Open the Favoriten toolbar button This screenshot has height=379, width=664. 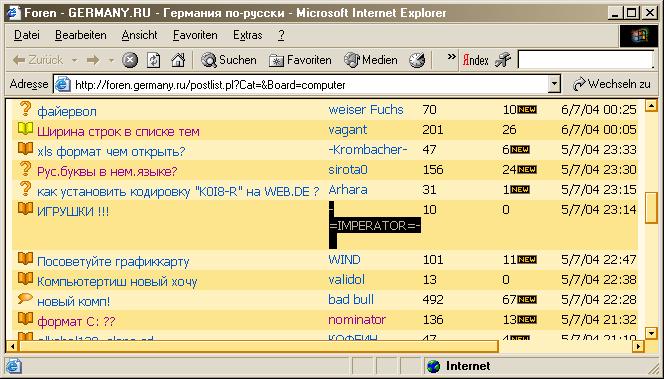(300, 60)
